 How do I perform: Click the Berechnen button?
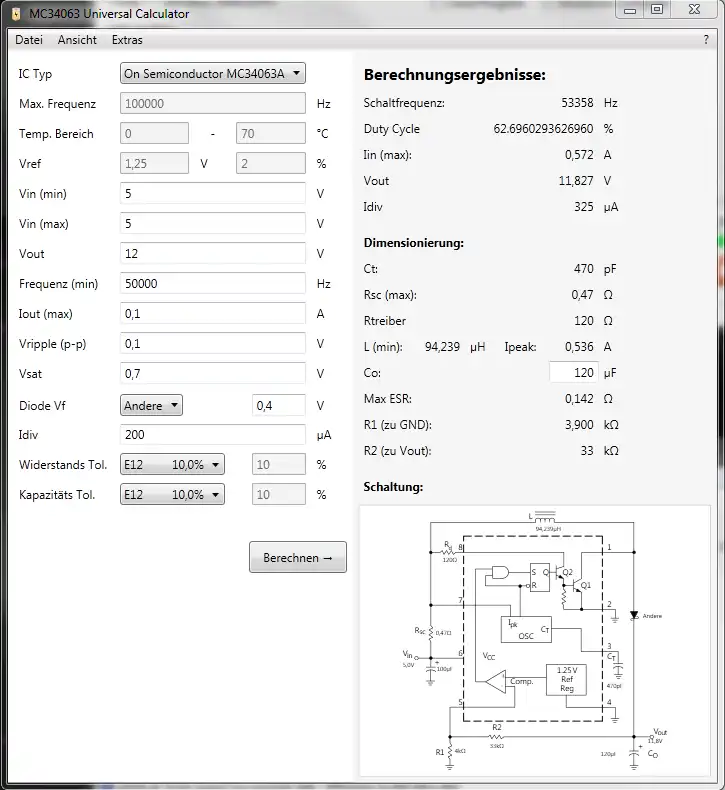[x=298, y=557]
